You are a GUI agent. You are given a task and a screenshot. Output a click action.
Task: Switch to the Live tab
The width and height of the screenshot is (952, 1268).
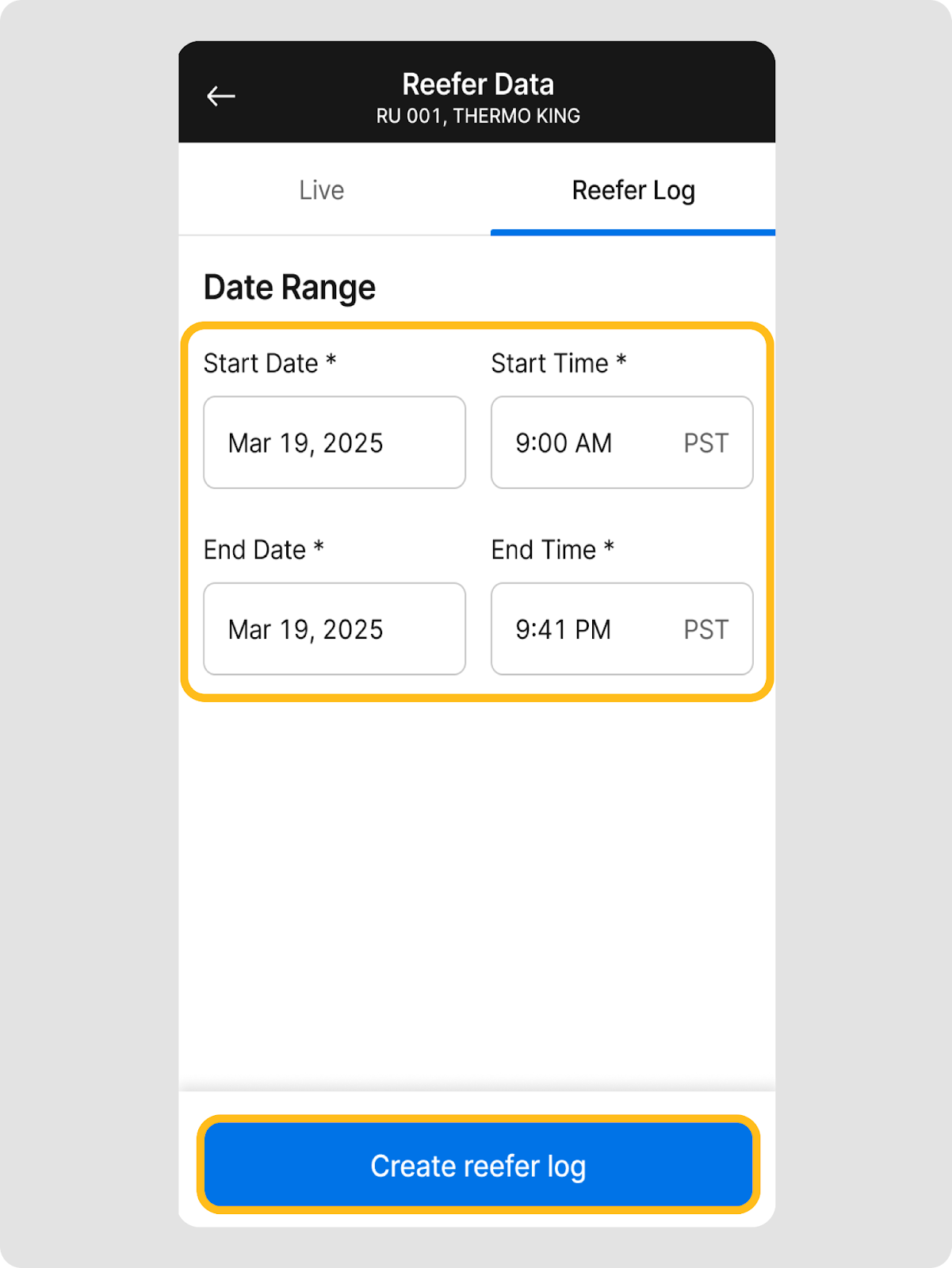pos(322,190)
